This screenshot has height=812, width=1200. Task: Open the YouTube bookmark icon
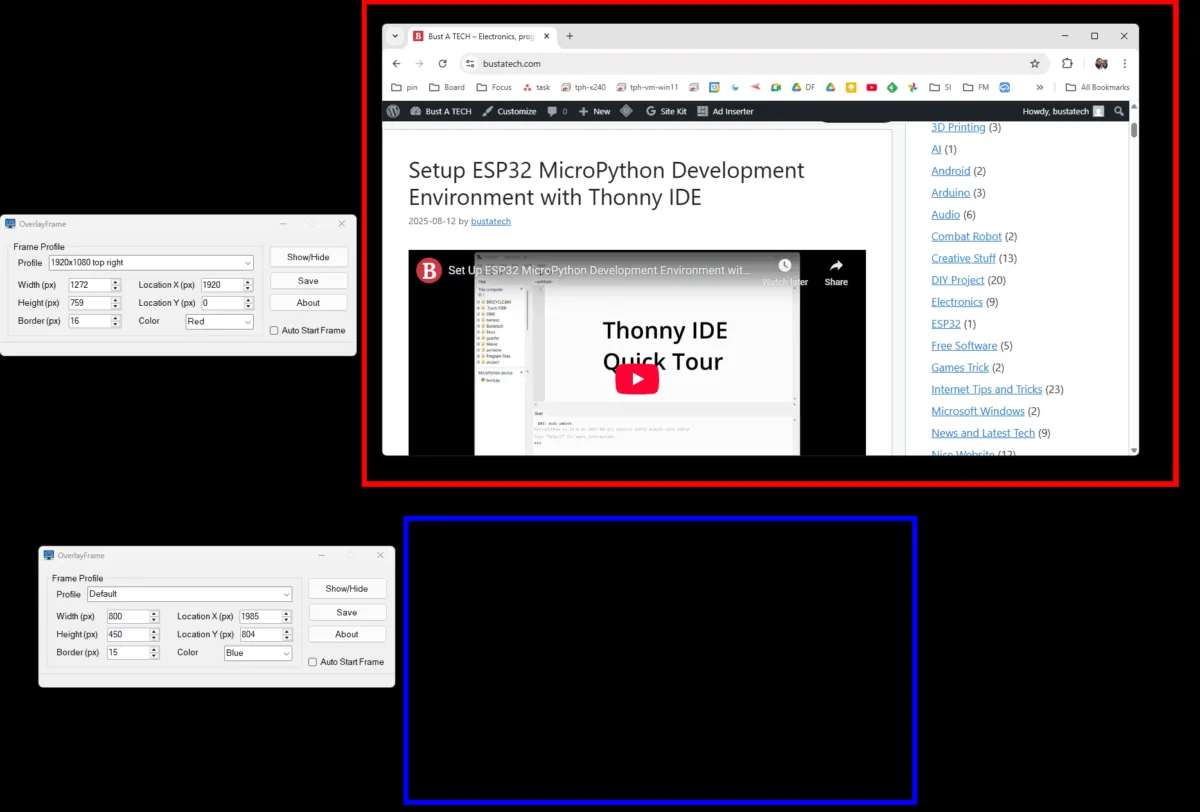[871, 87]
